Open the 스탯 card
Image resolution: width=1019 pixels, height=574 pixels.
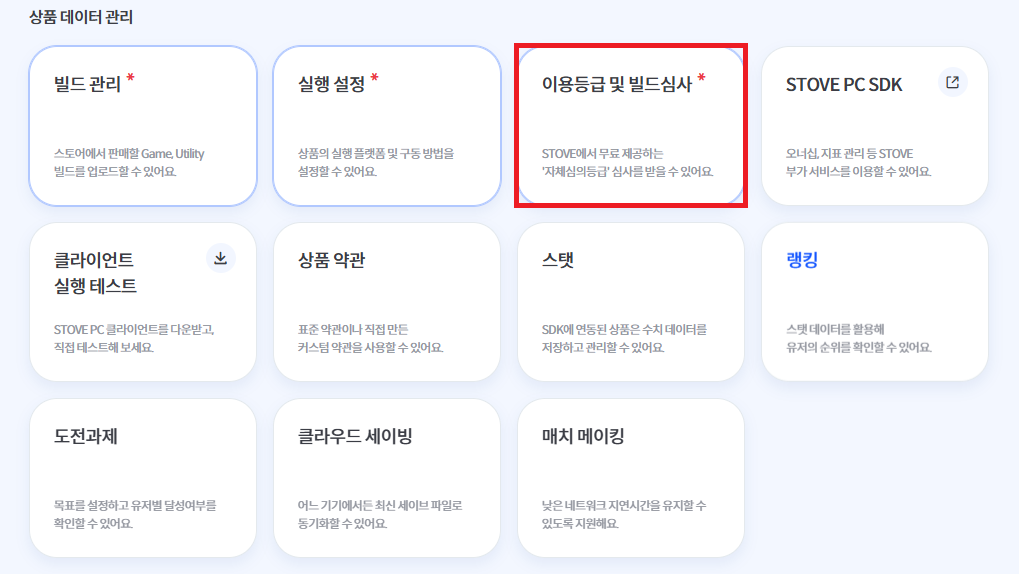[630, 302]
